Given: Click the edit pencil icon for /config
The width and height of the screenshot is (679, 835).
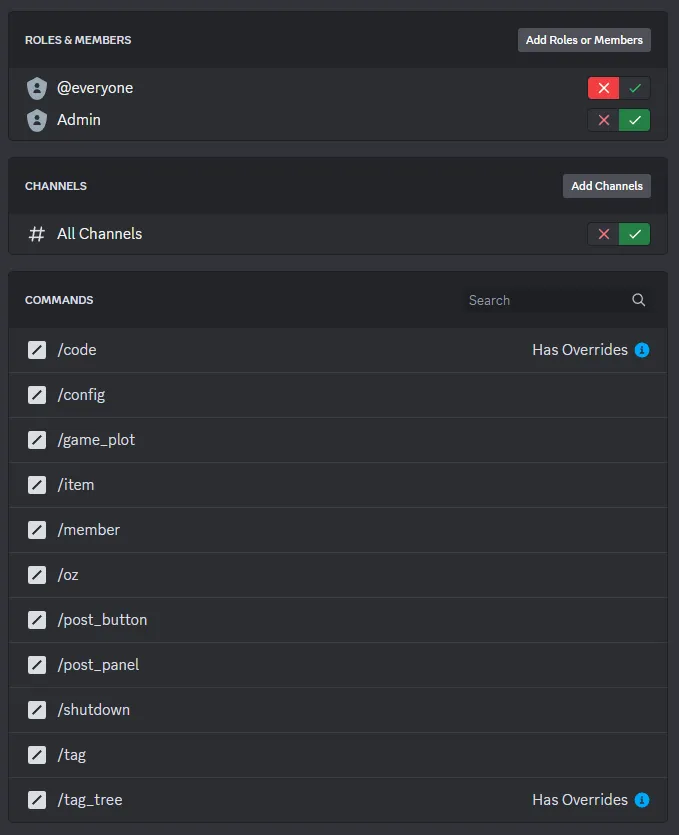Looking at the screenshot, I should [37, 395].
